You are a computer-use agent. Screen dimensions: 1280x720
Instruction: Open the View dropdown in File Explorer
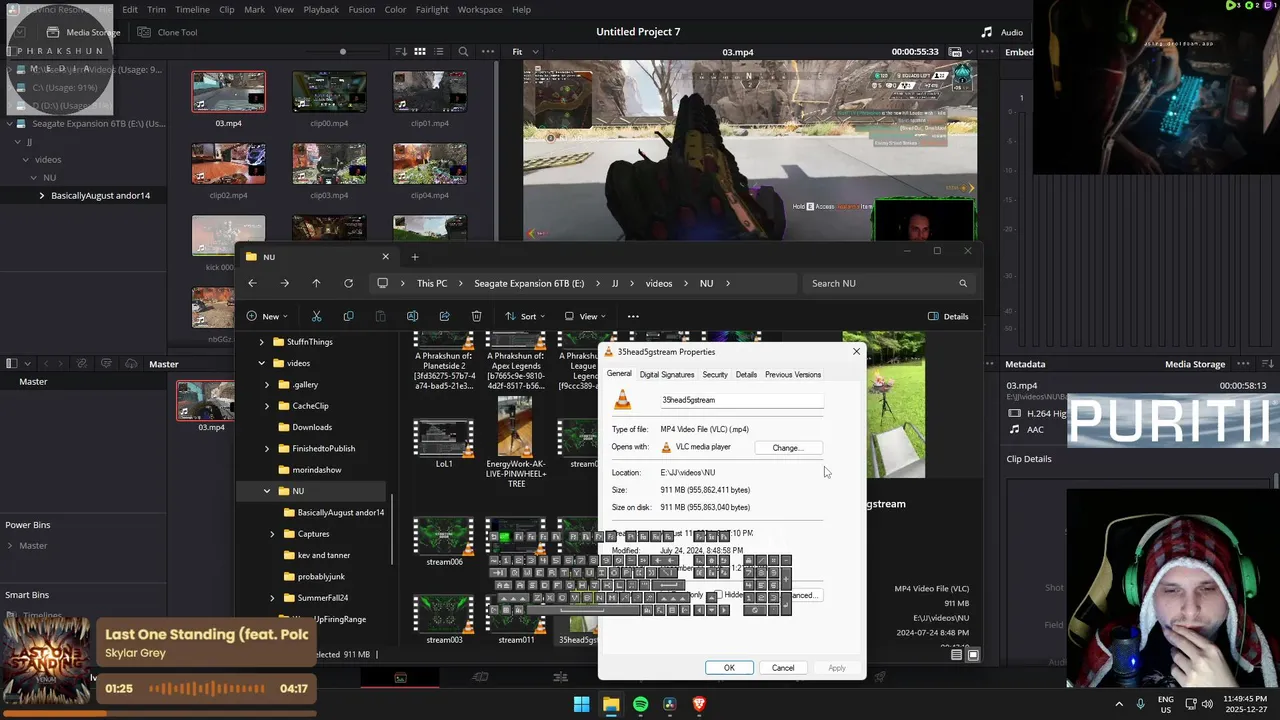click(x=585, y=316)
